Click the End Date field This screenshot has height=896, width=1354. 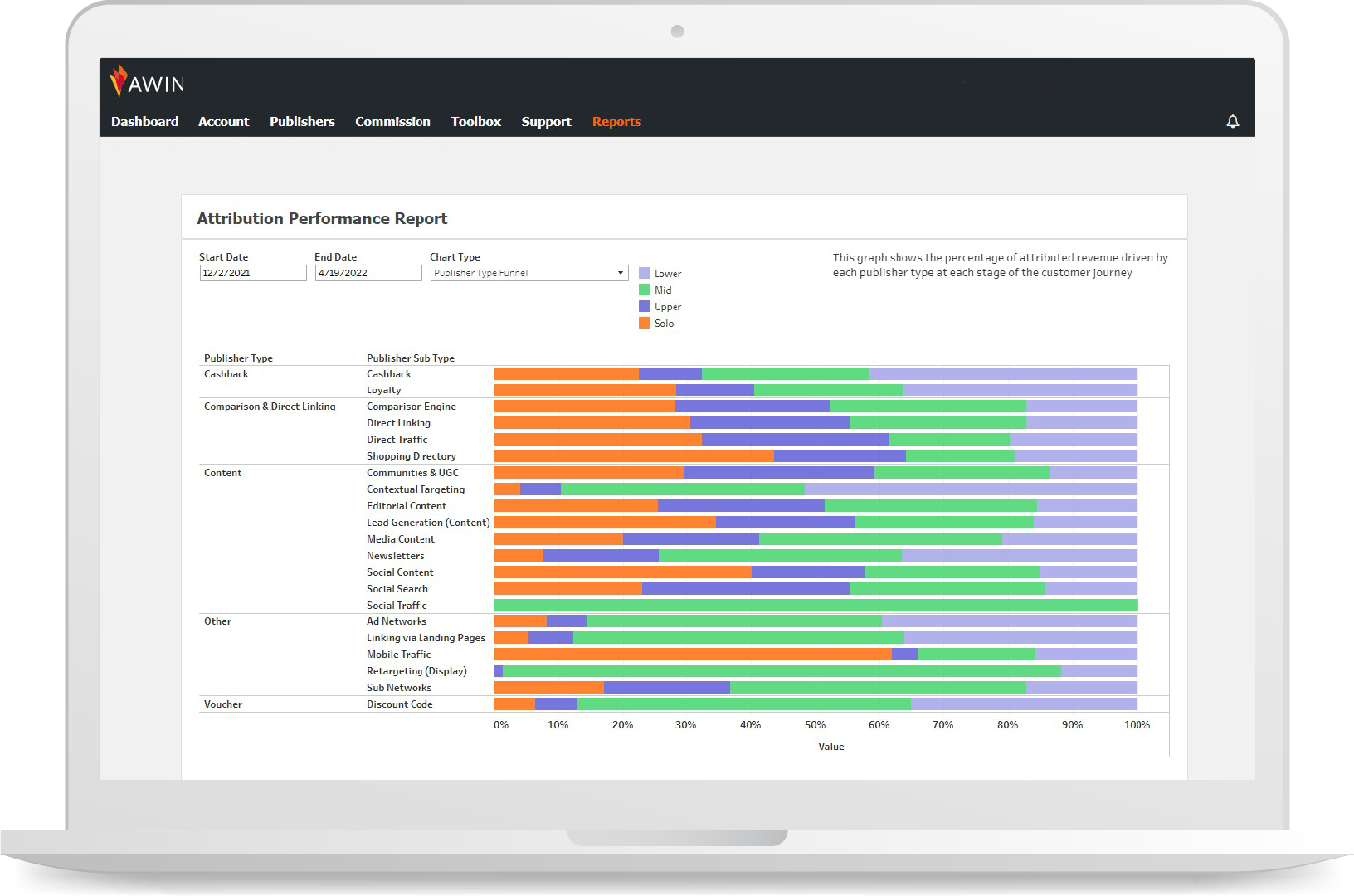(x=368, y=273)
